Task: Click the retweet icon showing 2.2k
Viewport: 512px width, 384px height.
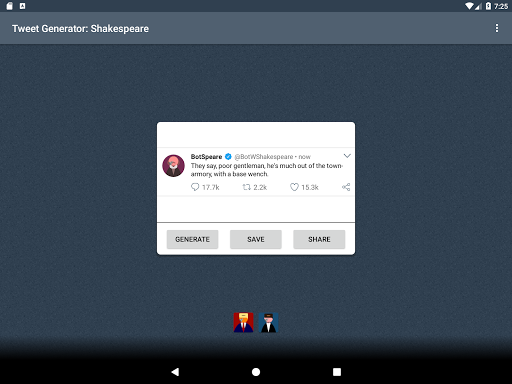Action: pos(246,187)
